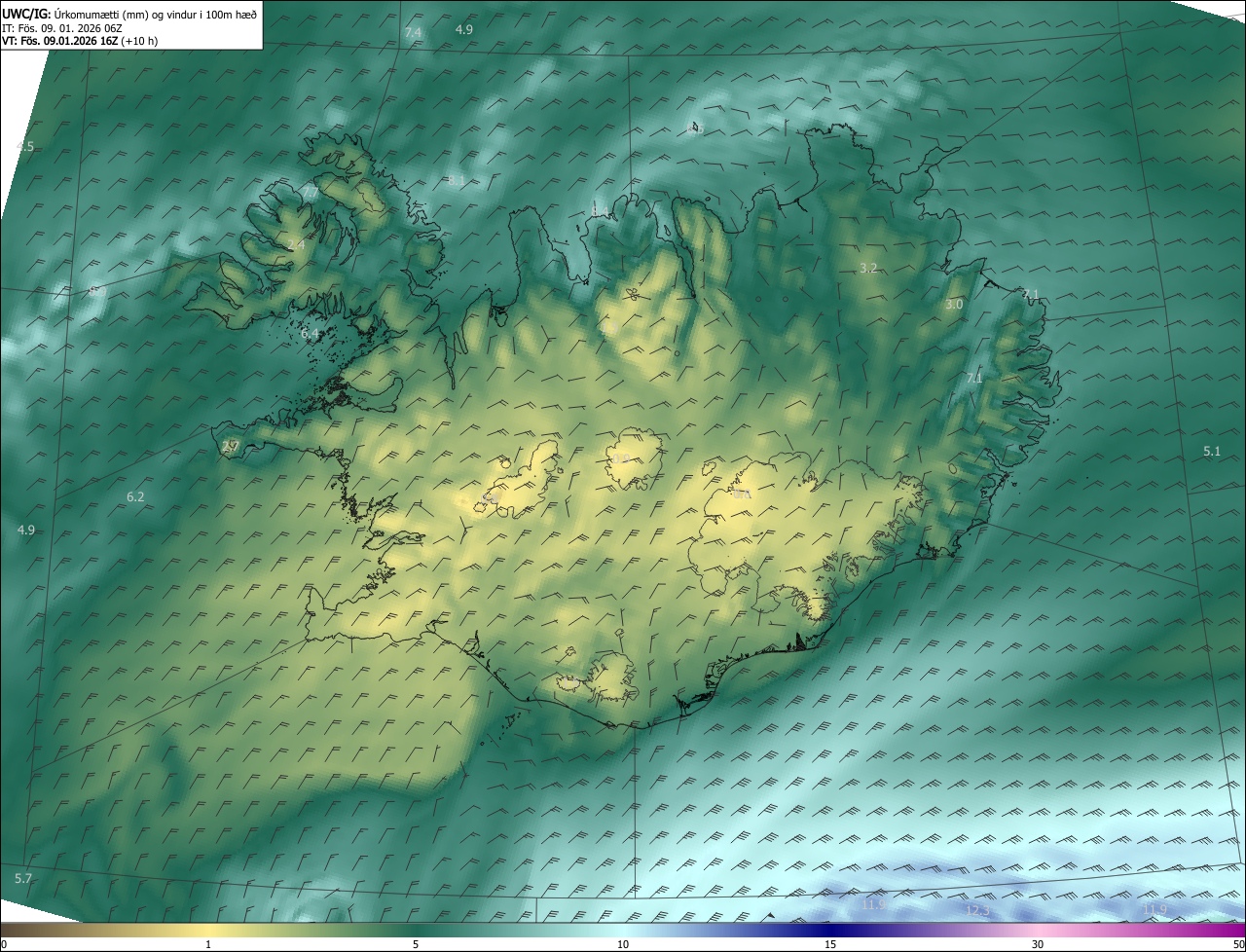Click the '10' label on the colour scale

pyautogui.click(x=623, y=944)
